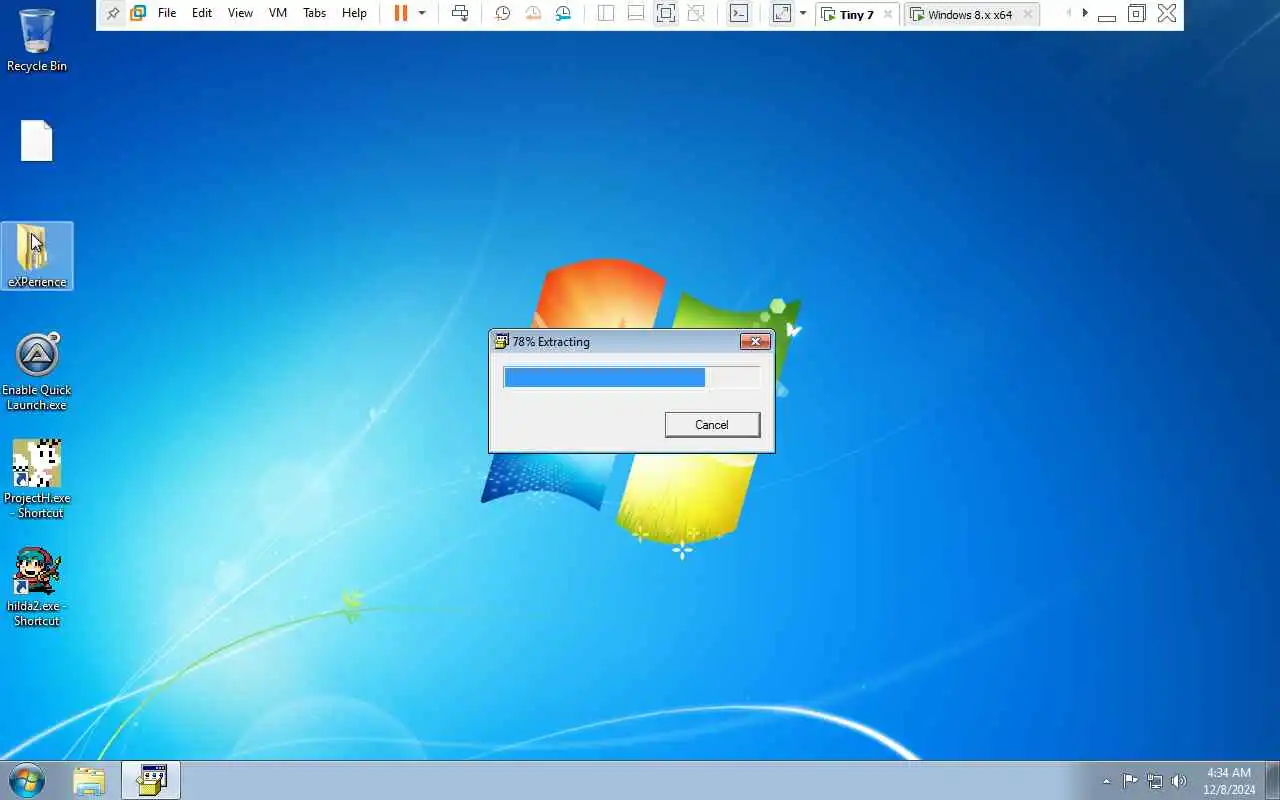This screenshot has width=1280, height=800.
Task: Click the VMware library icon beside File
Action: pyautogui.click(x=138, y=14)
